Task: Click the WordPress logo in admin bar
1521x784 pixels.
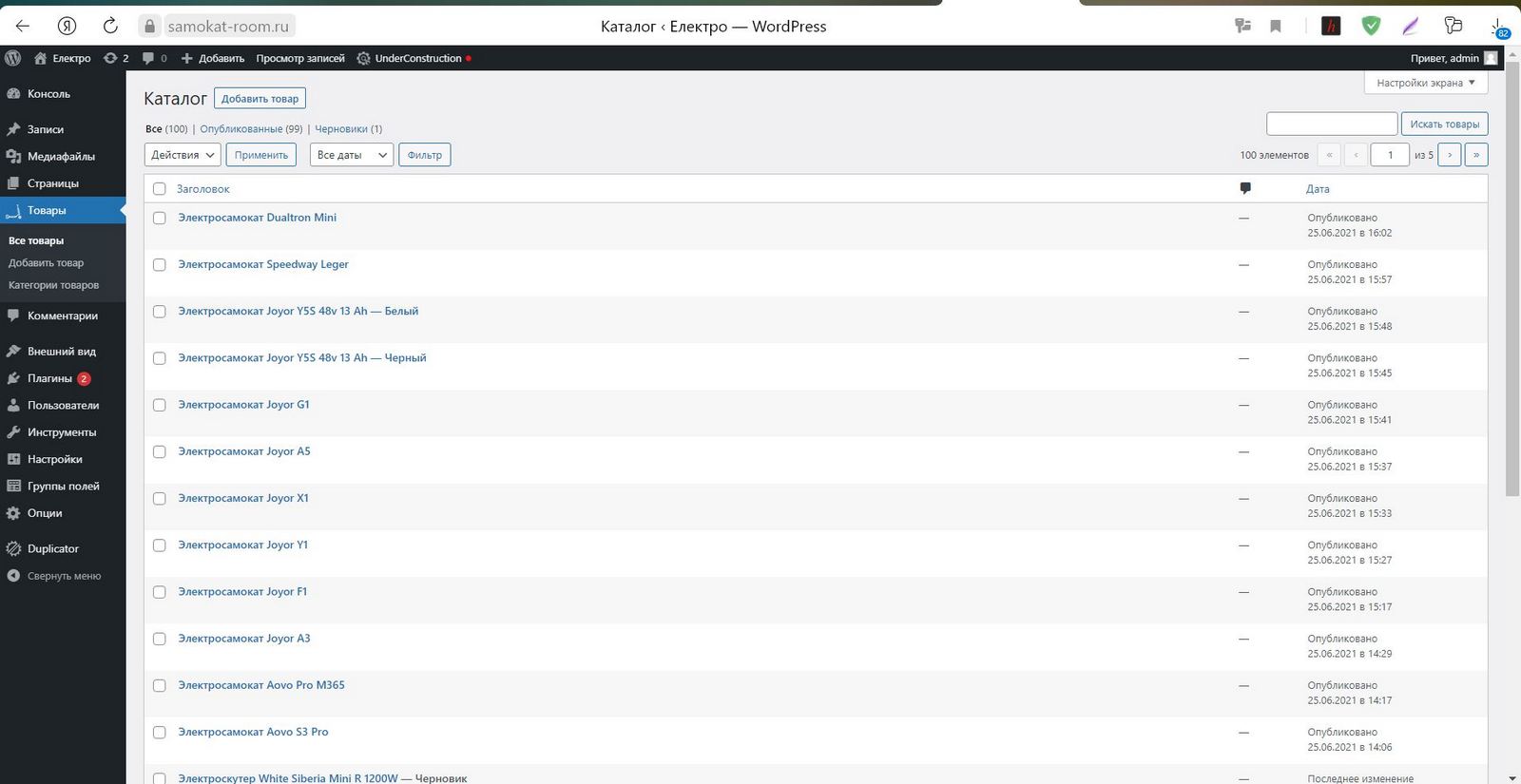Action: [x=12, y=58]
